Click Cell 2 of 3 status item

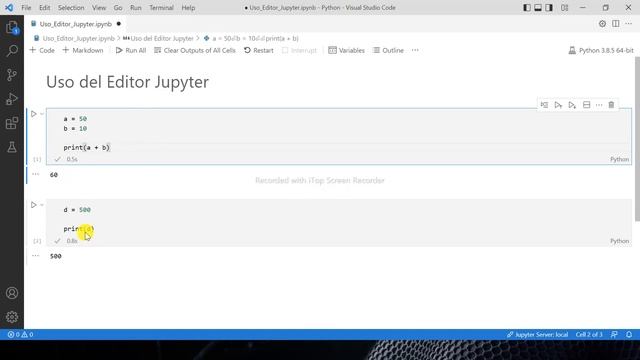[589, 335]
